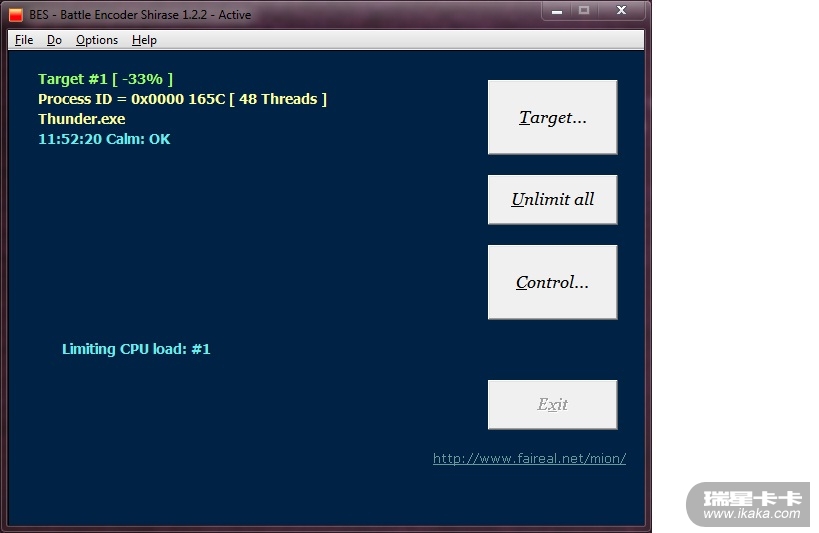The image size is (819, 533).
Task: Click the 'Limiting CPU load: #1' text
Action: tap(136, 349)
